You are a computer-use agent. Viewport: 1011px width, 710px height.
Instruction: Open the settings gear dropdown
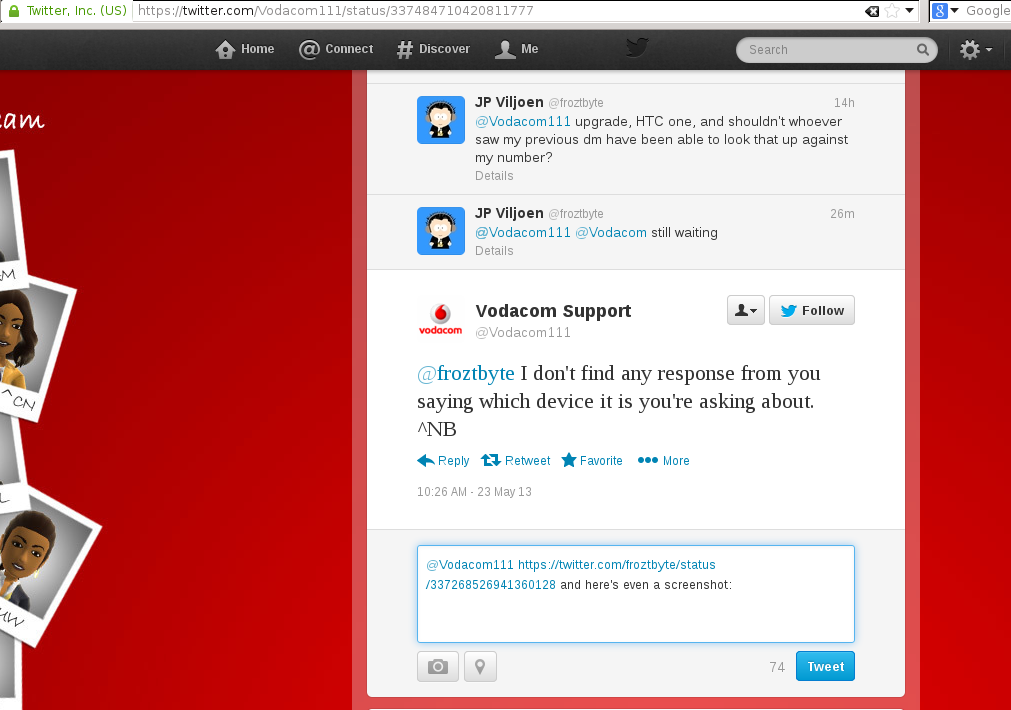975,50
